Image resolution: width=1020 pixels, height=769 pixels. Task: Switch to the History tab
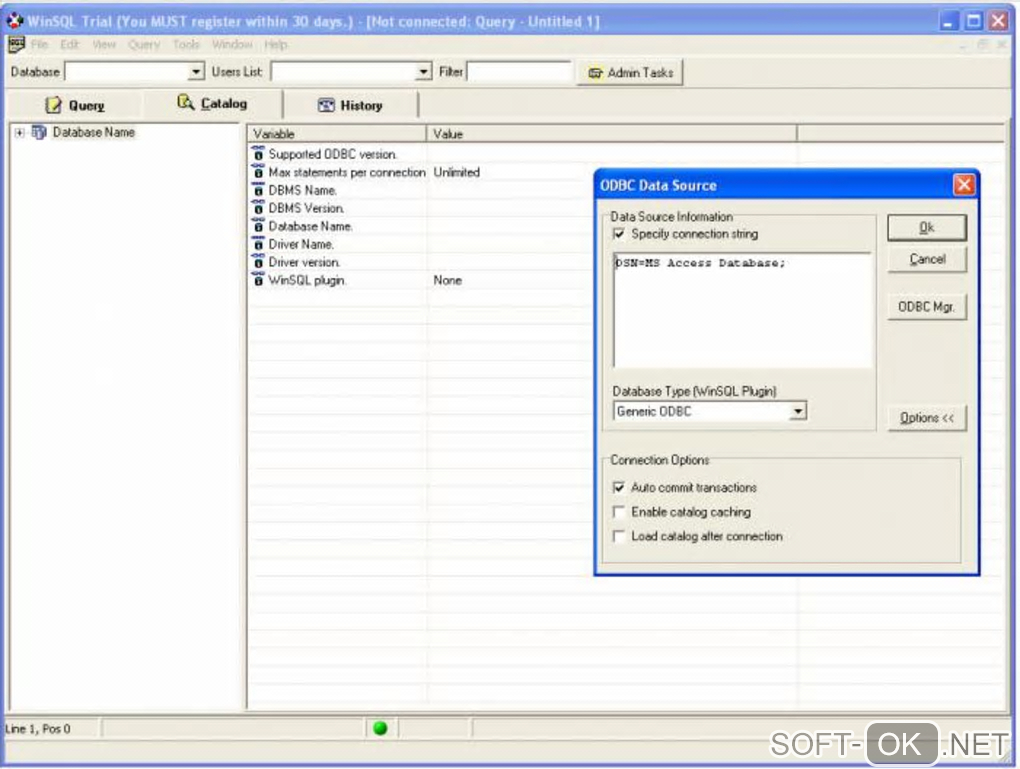(x=351, y=105)
